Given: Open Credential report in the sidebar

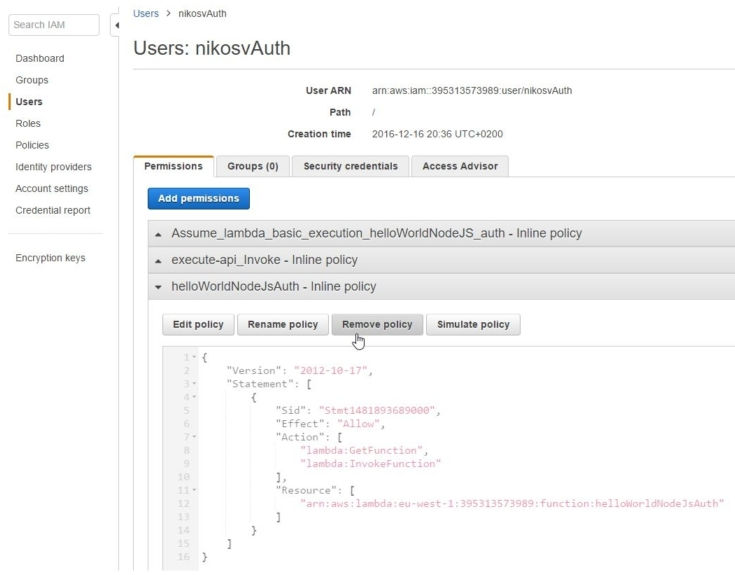Looking at the screenshot, I should [52, 210].
